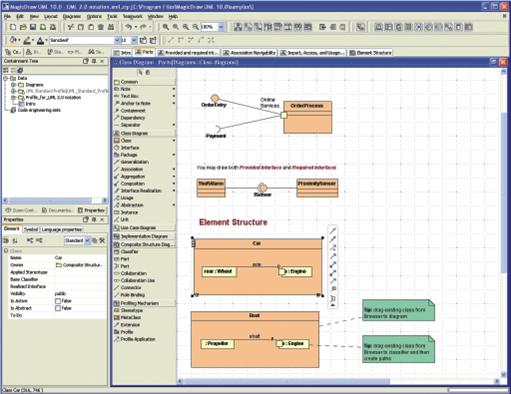Open the Note tool variants arrow
The image size is (511, 394).
coord(174,89)
